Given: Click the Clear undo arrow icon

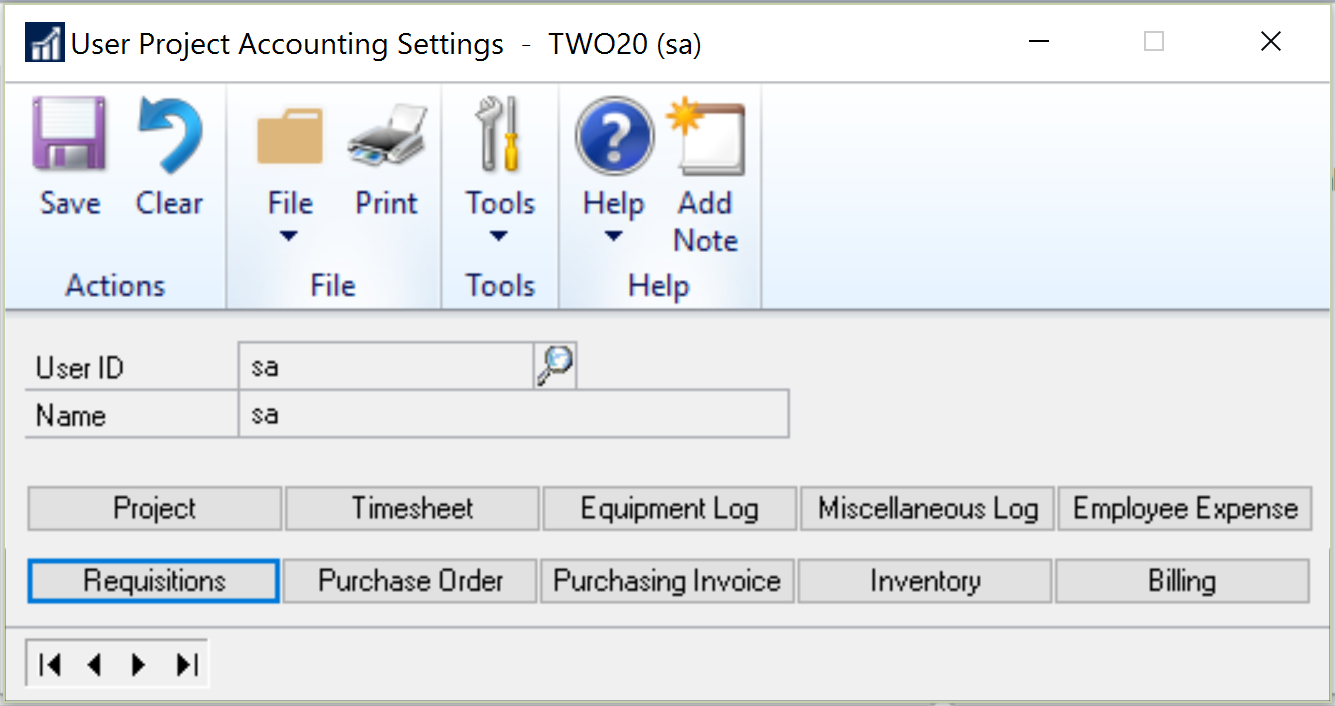Looking at the screenshot, I should coord(169,135).
